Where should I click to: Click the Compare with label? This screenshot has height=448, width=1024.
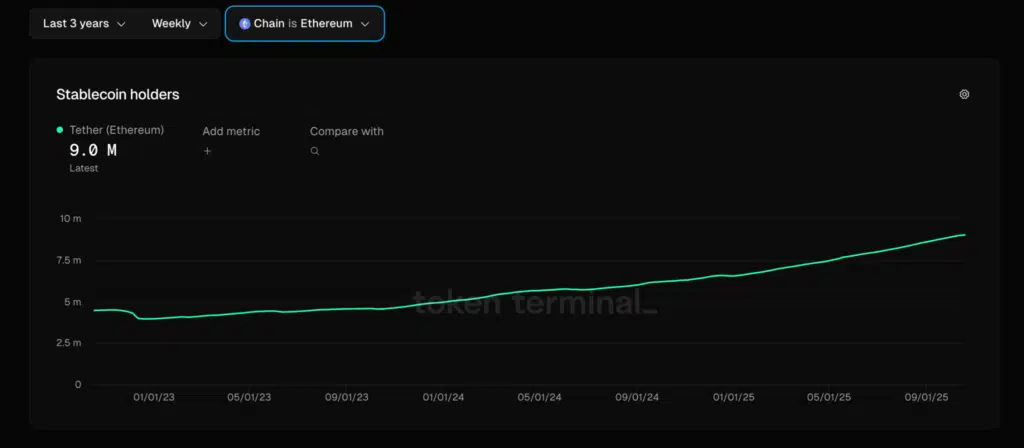click(347, 131)
